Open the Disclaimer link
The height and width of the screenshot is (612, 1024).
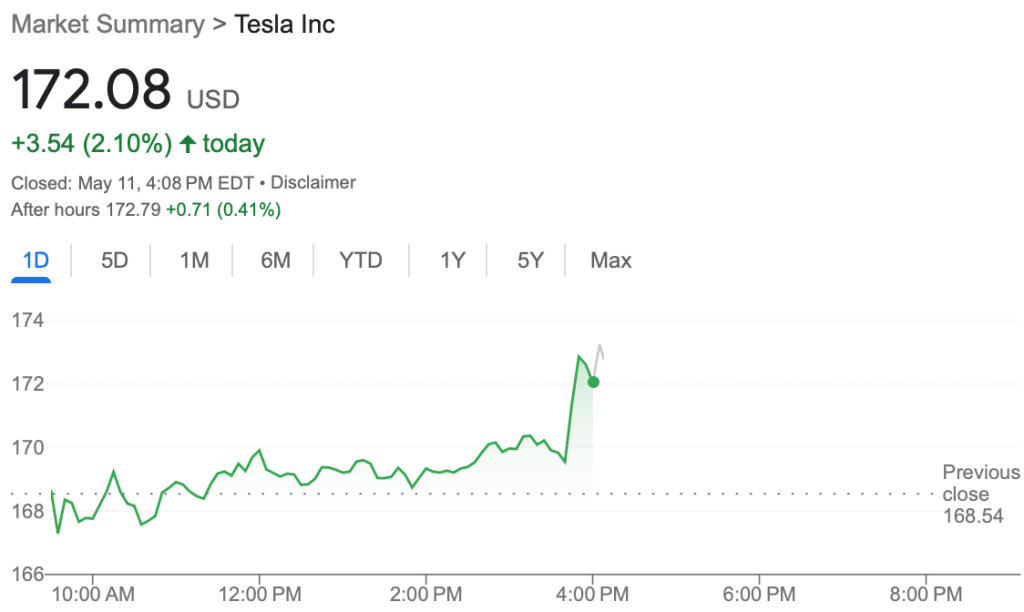tap(313, 182)
